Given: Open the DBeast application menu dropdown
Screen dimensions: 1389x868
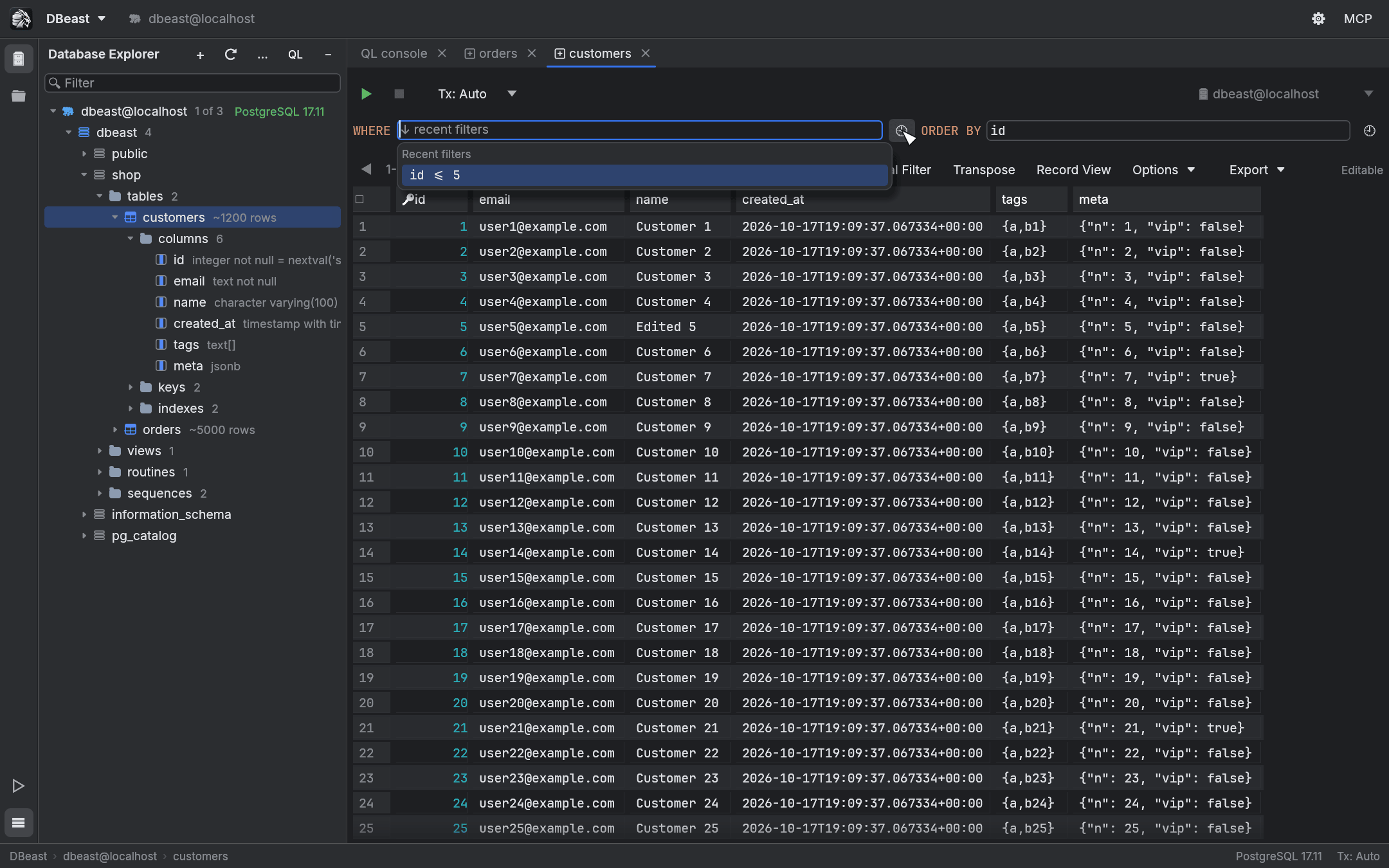Looking at the screenshot, I should pyautogui.click(x=75, y=19).
